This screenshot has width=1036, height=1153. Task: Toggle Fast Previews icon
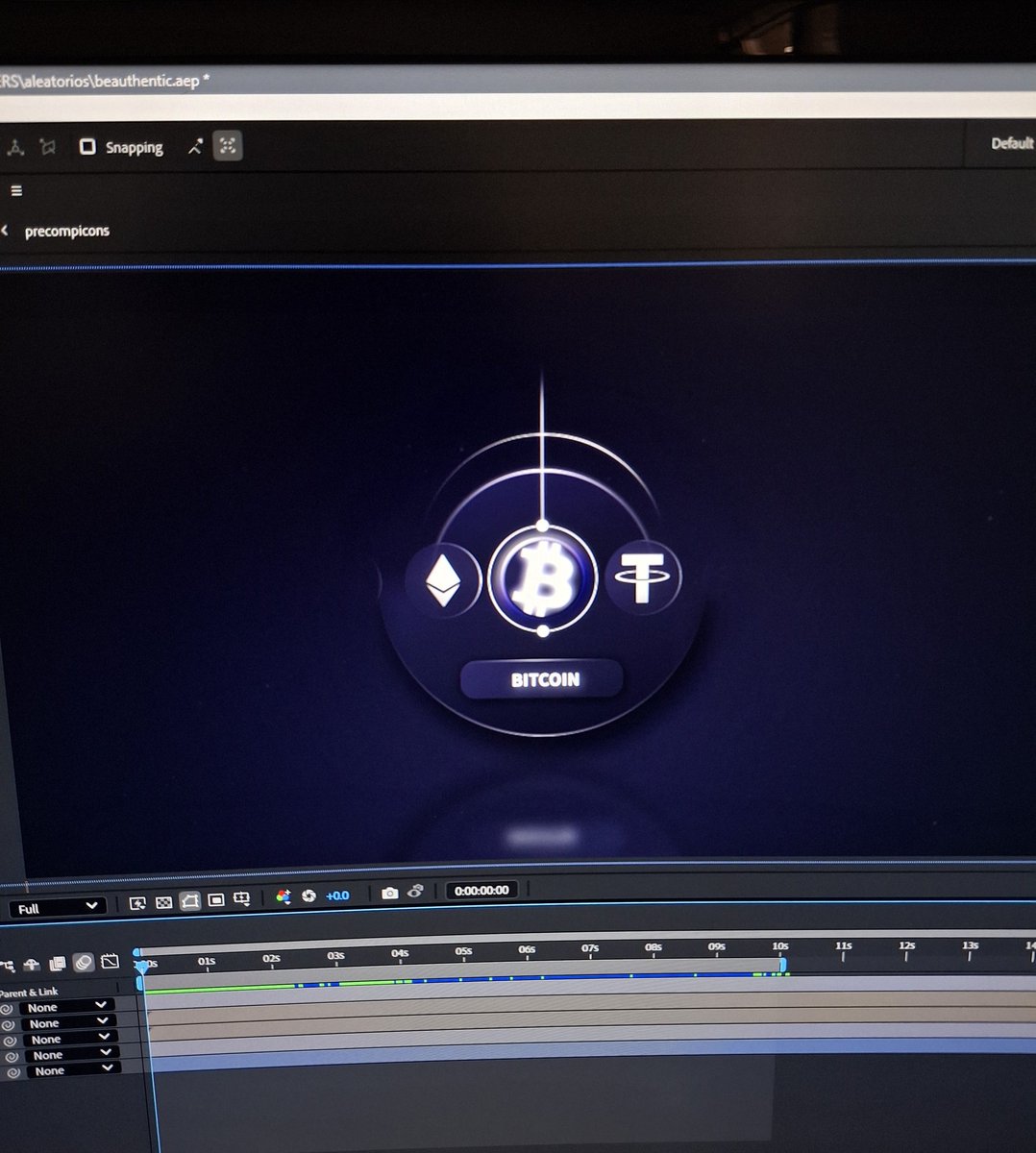pos(137,902)
